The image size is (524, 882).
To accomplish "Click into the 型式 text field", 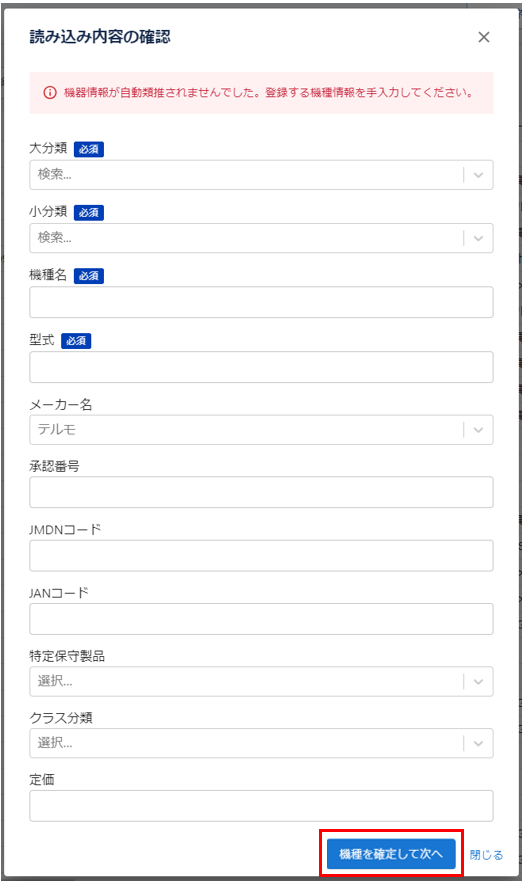I will (261, 367).
